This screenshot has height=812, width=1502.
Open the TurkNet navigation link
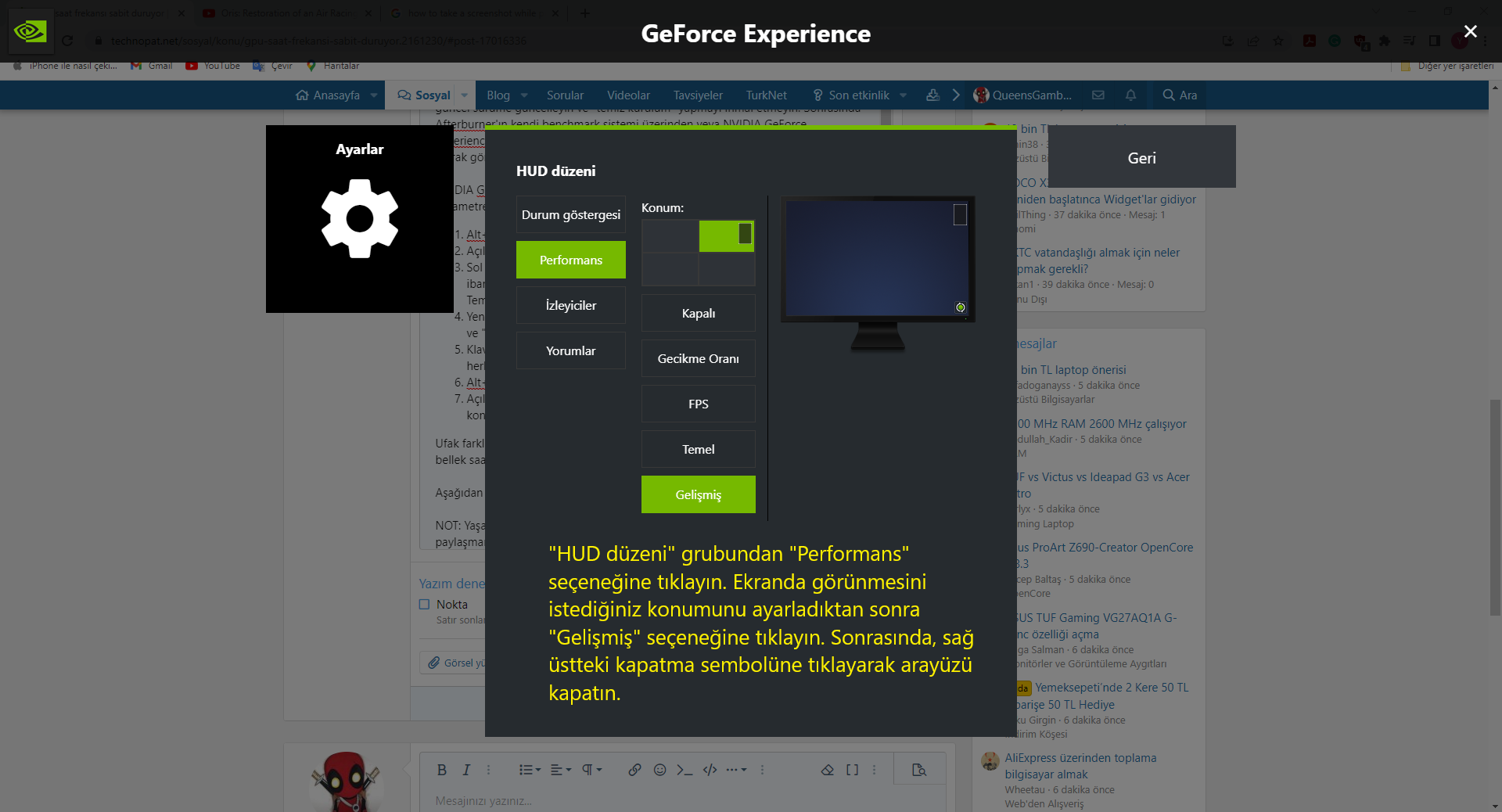pos(766,95)
